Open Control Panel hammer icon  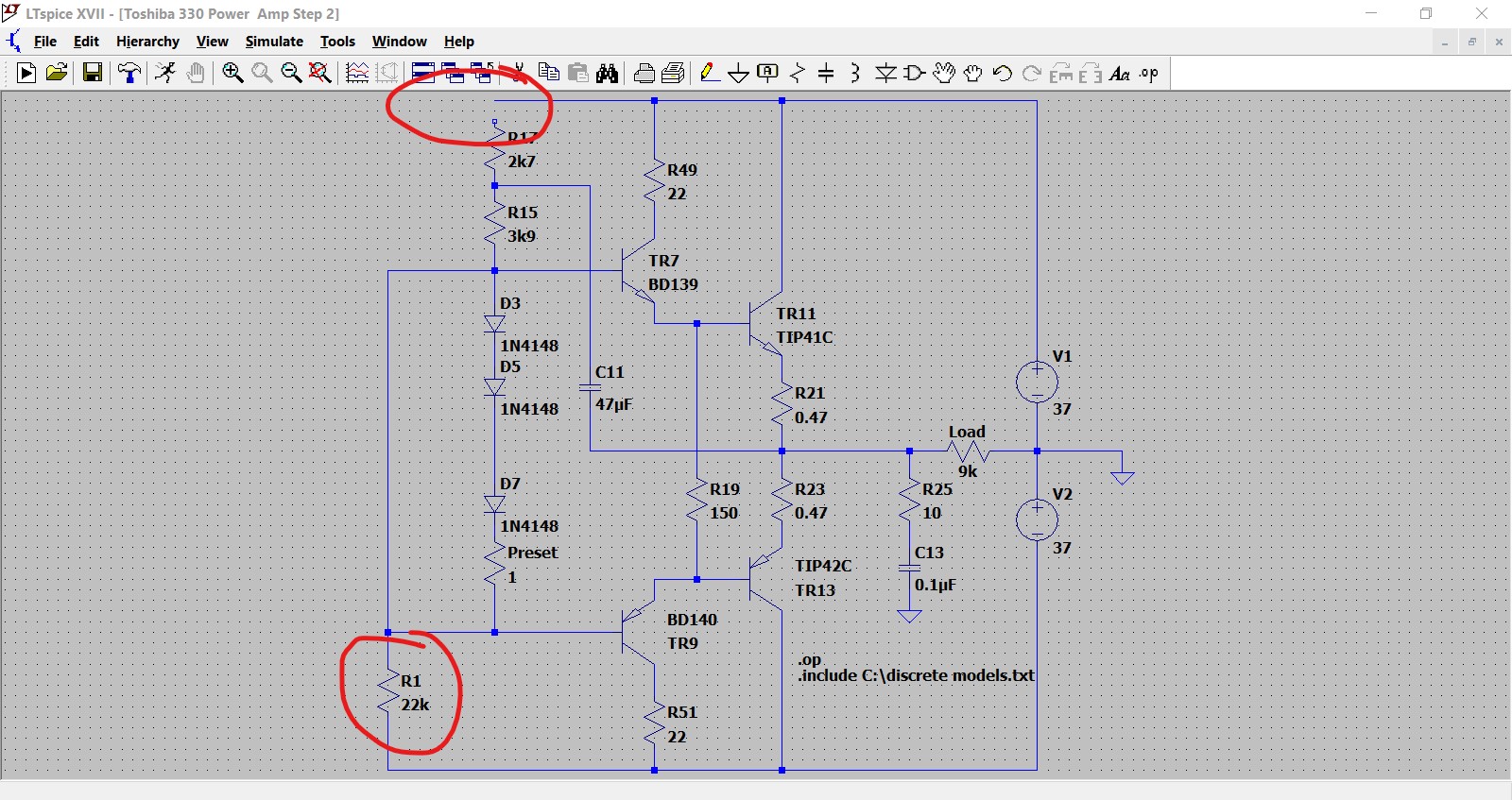click(129, 73)
